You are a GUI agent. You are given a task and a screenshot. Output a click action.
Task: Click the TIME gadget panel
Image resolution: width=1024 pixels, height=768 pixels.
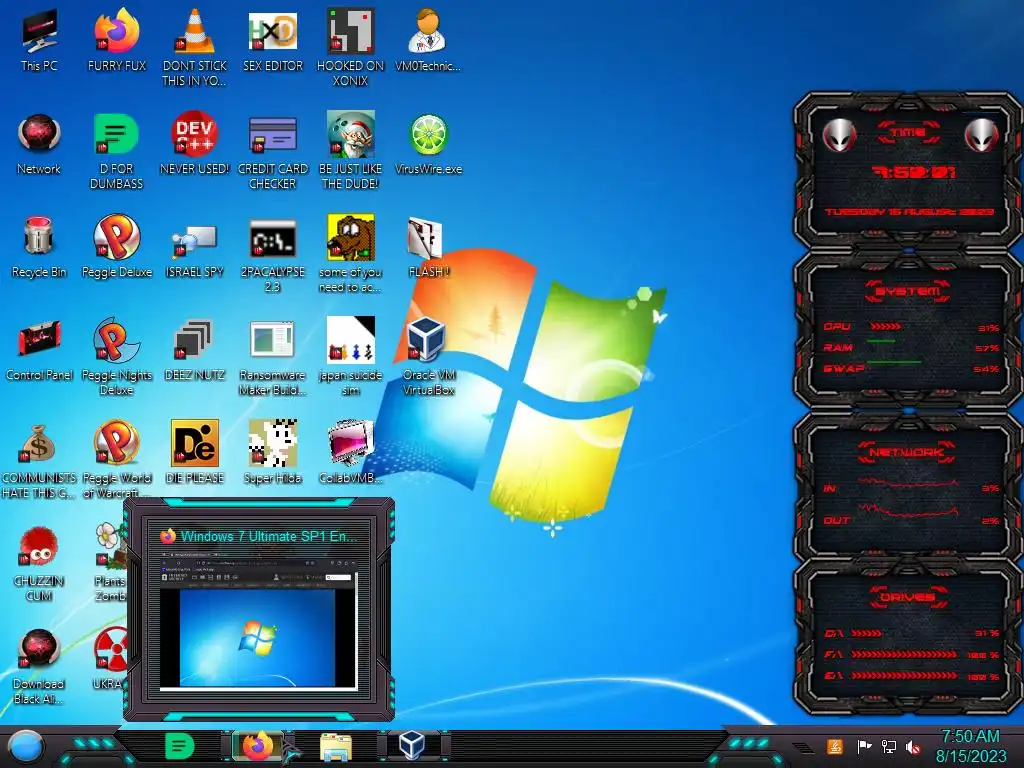click(908, 172)
